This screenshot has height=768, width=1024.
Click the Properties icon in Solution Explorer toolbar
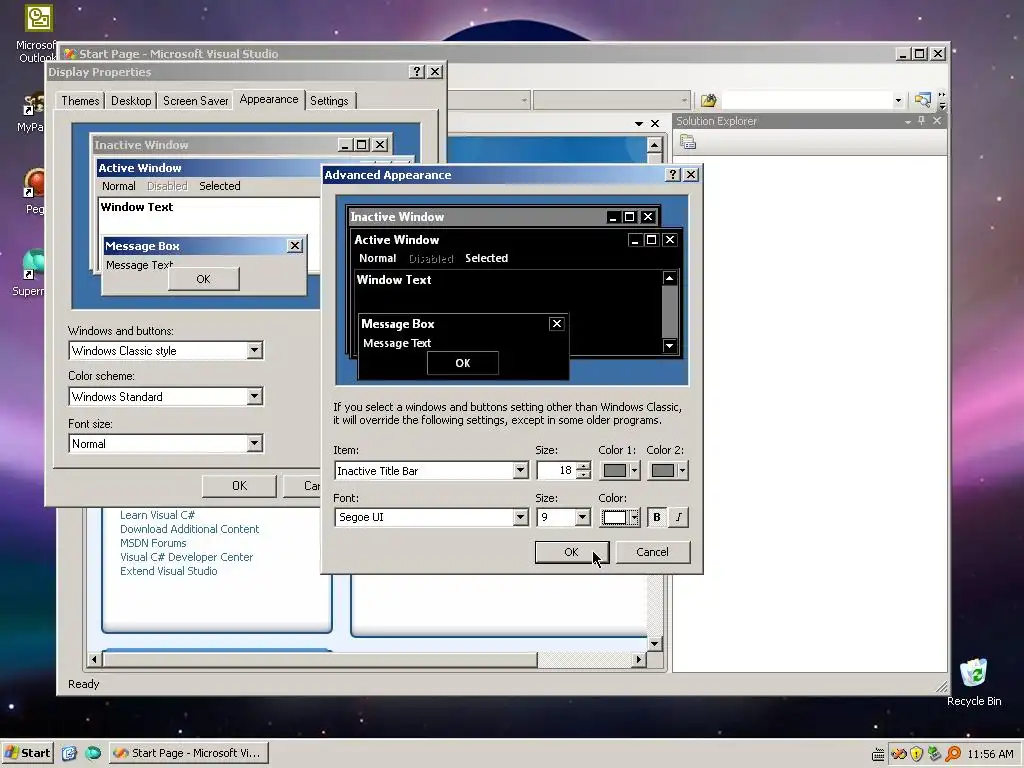pyautogui.click(x=688, y=142)
